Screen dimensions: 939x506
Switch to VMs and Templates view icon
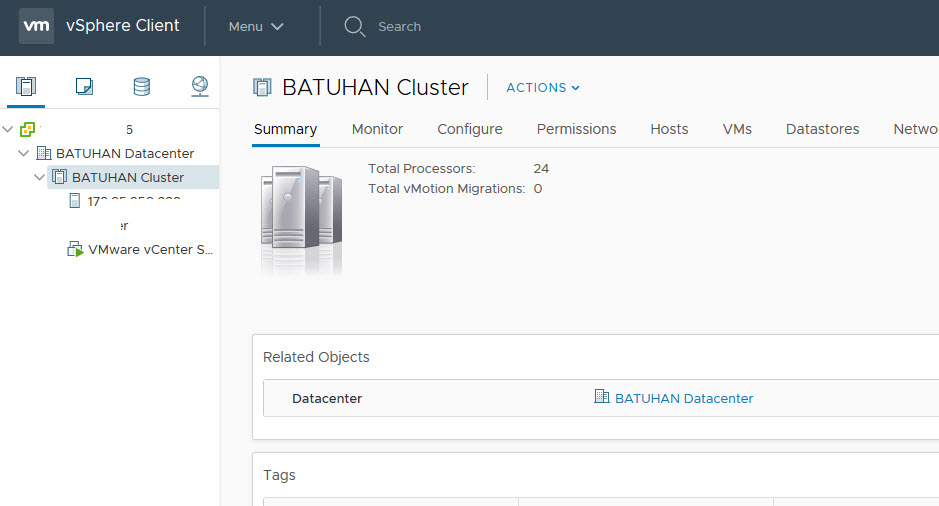84,87
